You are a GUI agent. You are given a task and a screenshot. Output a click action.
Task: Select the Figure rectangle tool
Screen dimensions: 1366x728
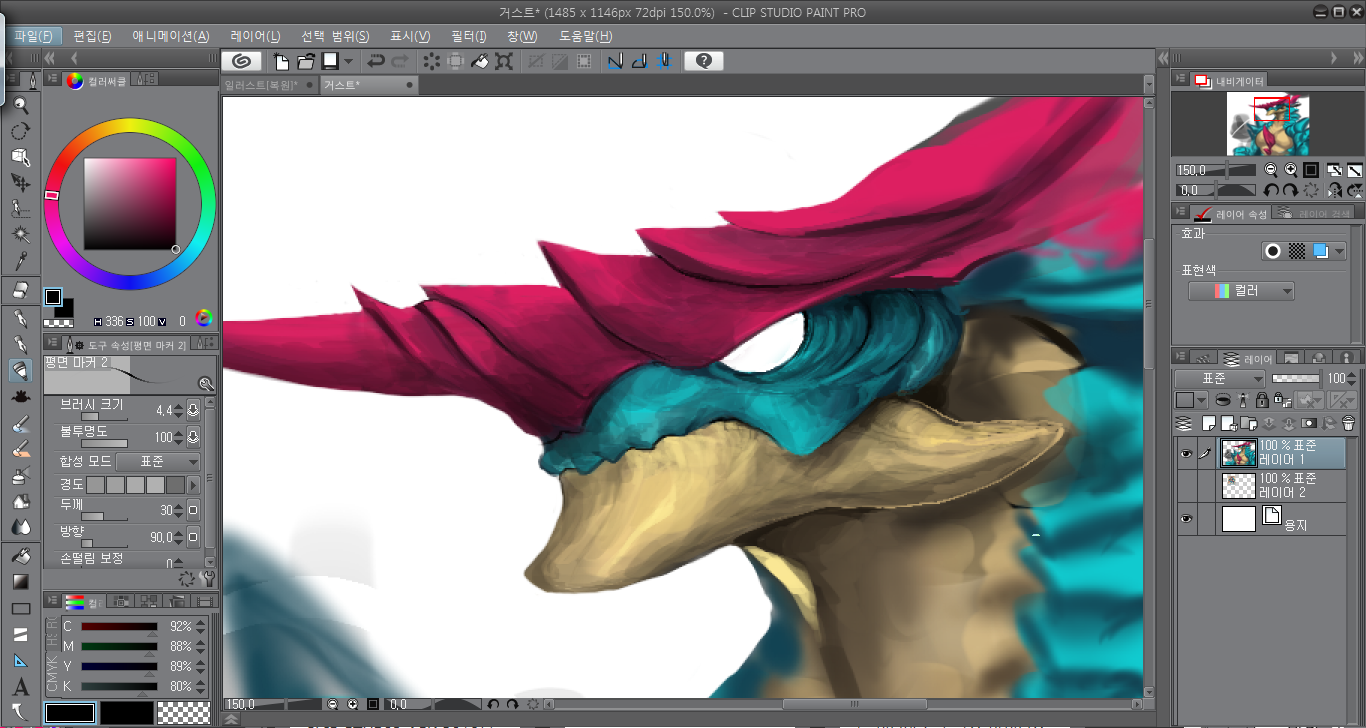pos(21,608)
